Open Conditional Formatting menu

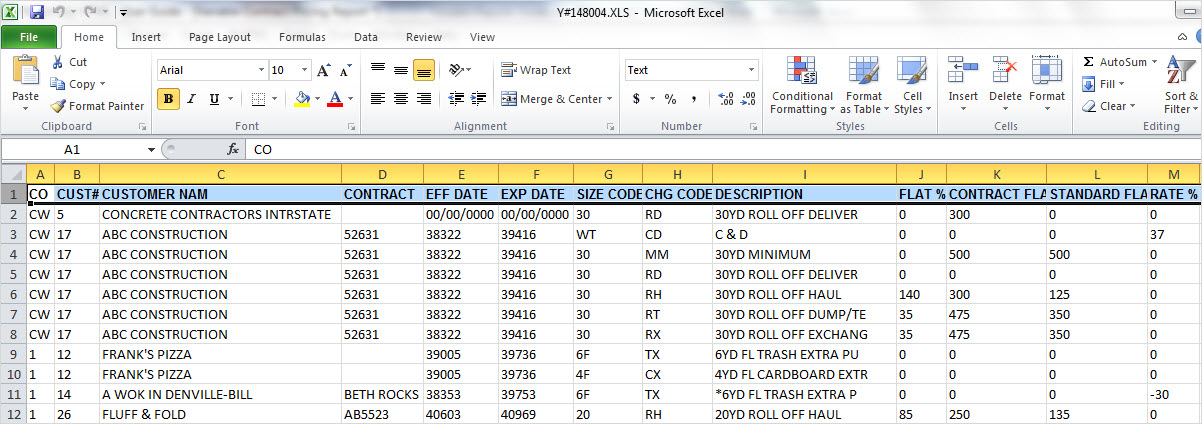(802, 86)
